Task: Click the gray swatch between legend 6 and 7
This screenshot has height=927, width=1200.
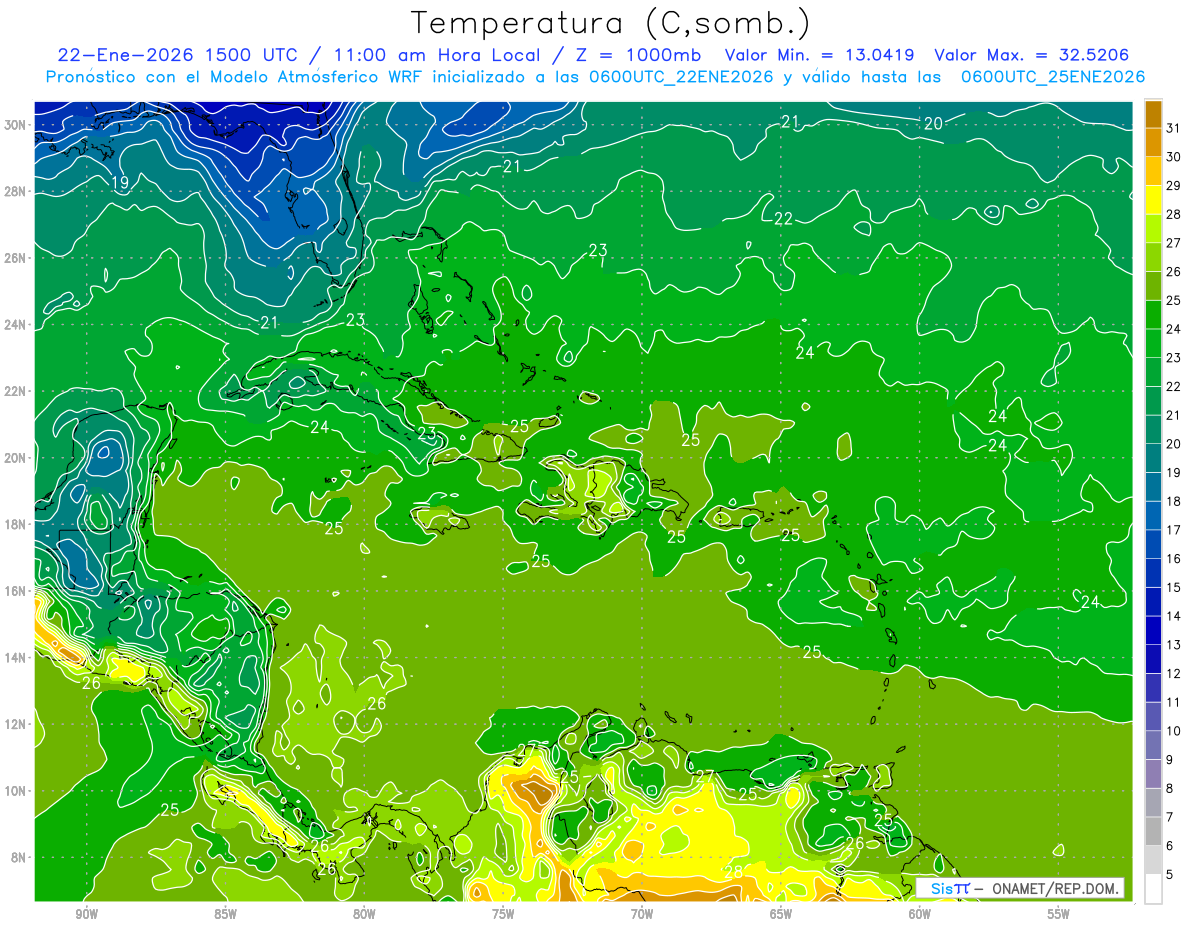Action: pos(1153,831)
